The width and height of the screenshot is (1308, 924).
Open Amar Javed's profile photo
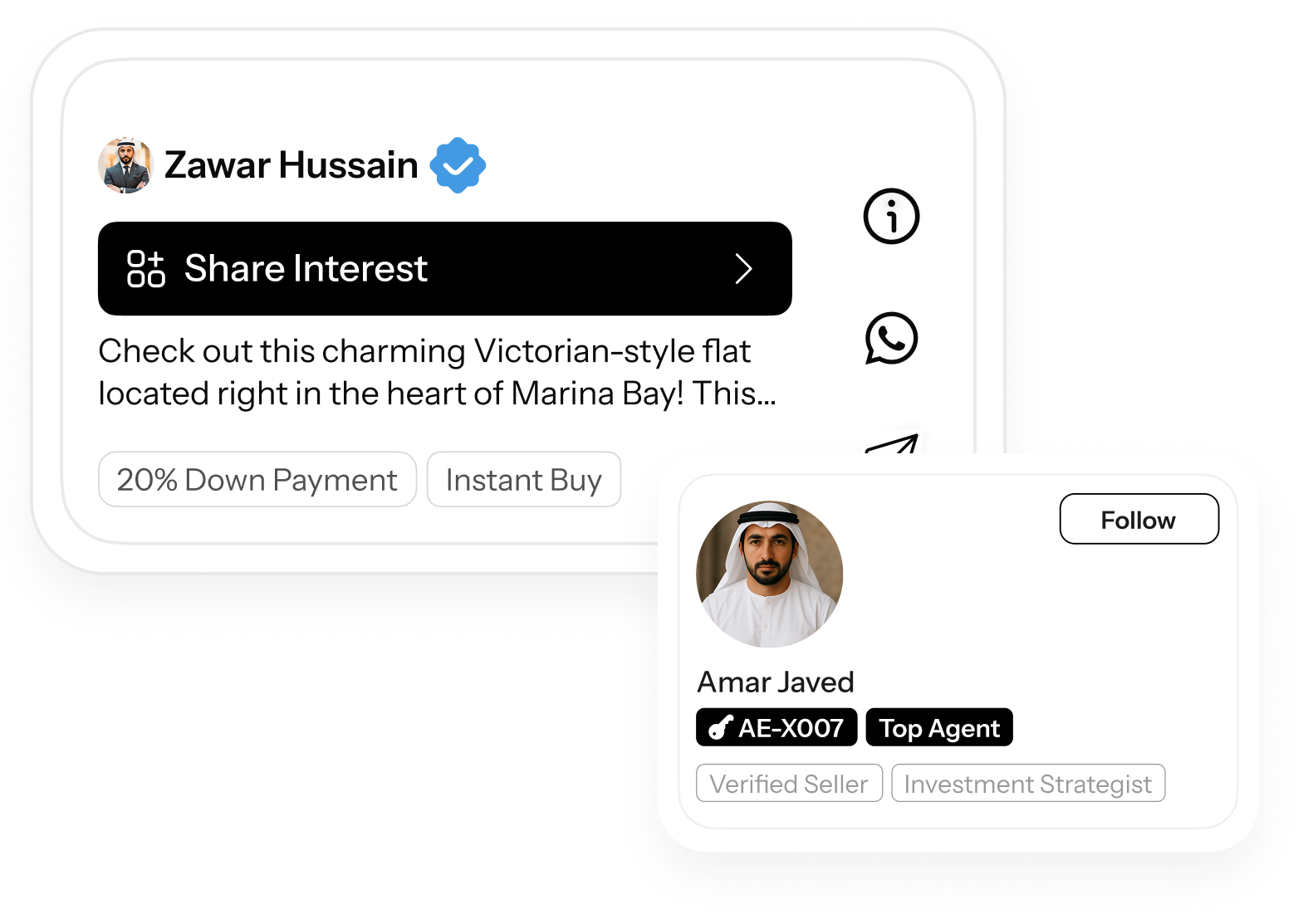point(769,574)
